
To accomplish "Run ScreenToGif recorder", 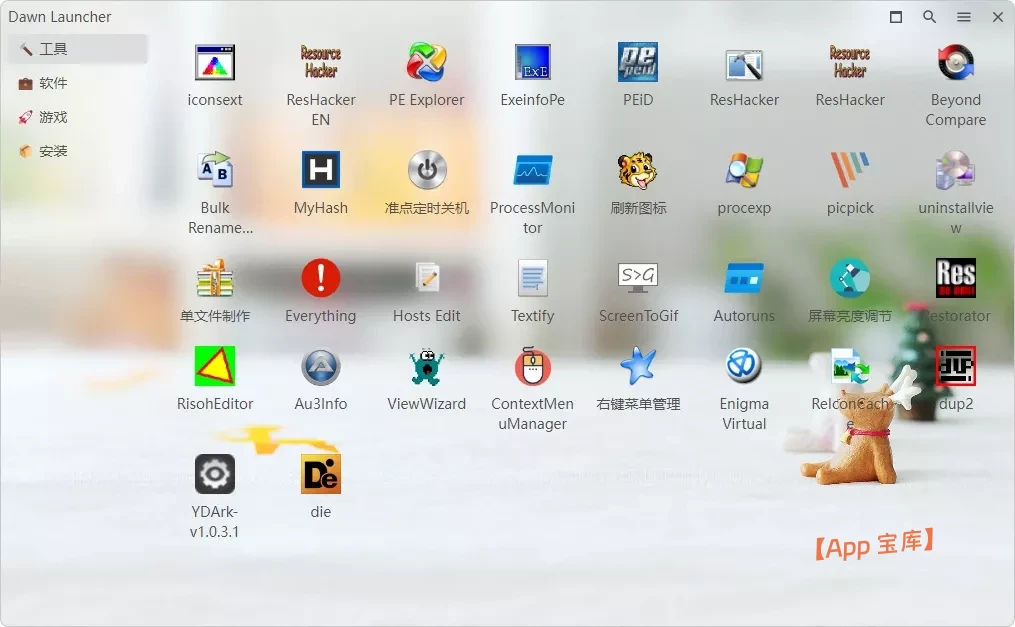I will pos(639,278).
